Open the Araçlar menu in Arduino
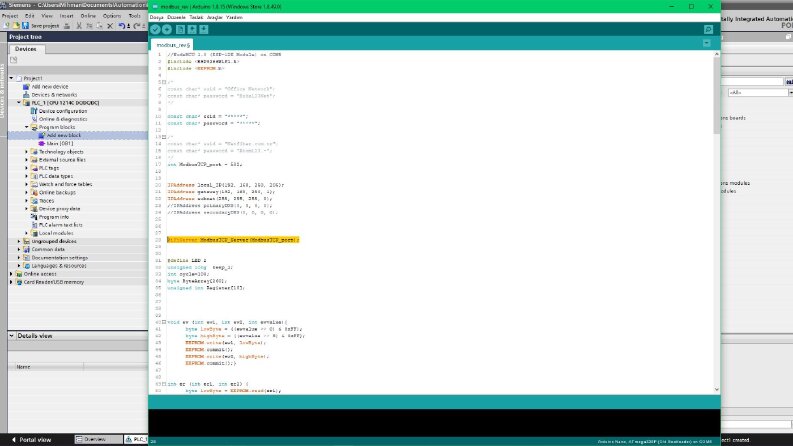This screenshot has width=793, height=446. click(214, 17)
